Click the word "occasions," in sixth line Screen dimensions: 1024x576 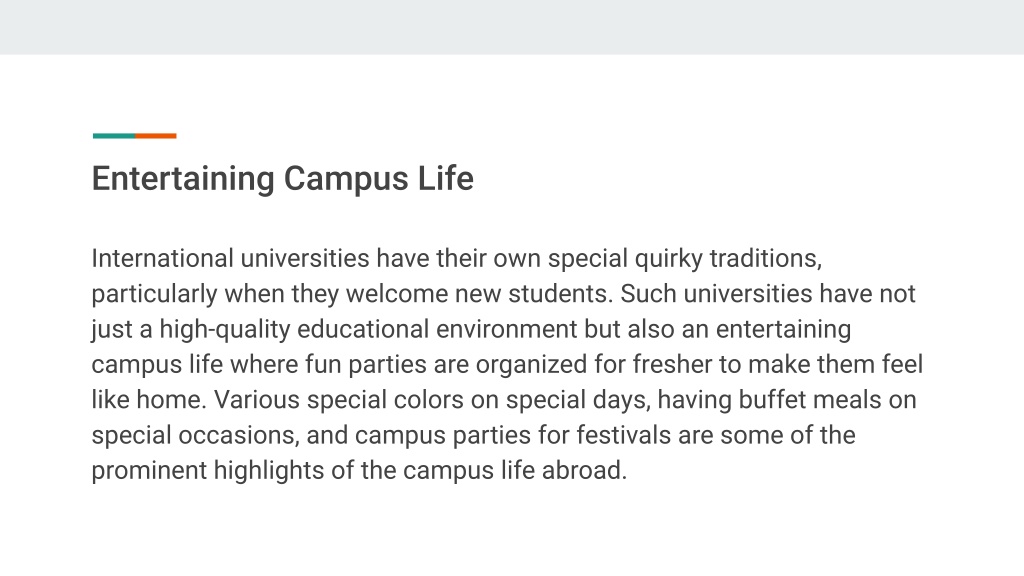click(x=238, y=436)
